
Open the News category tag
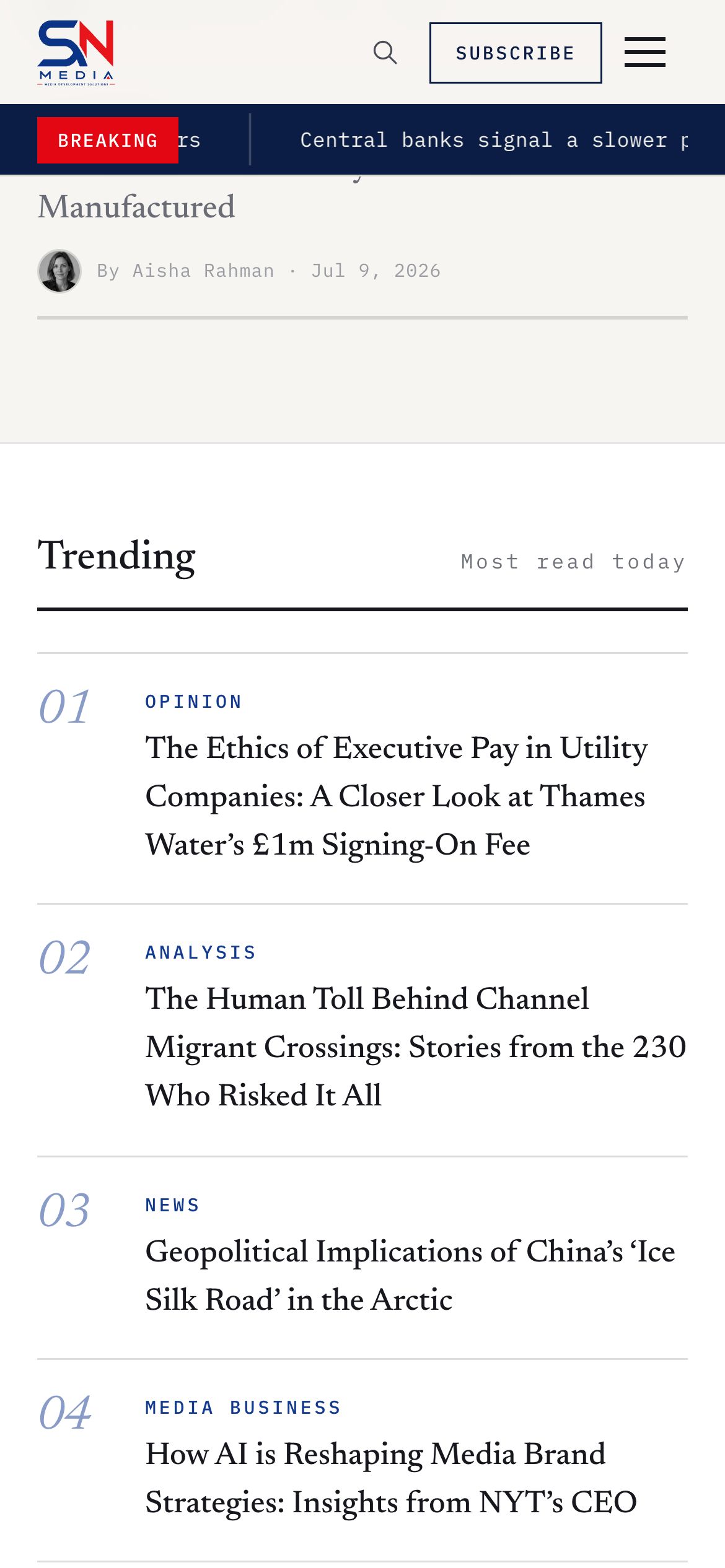point(173,1205)
